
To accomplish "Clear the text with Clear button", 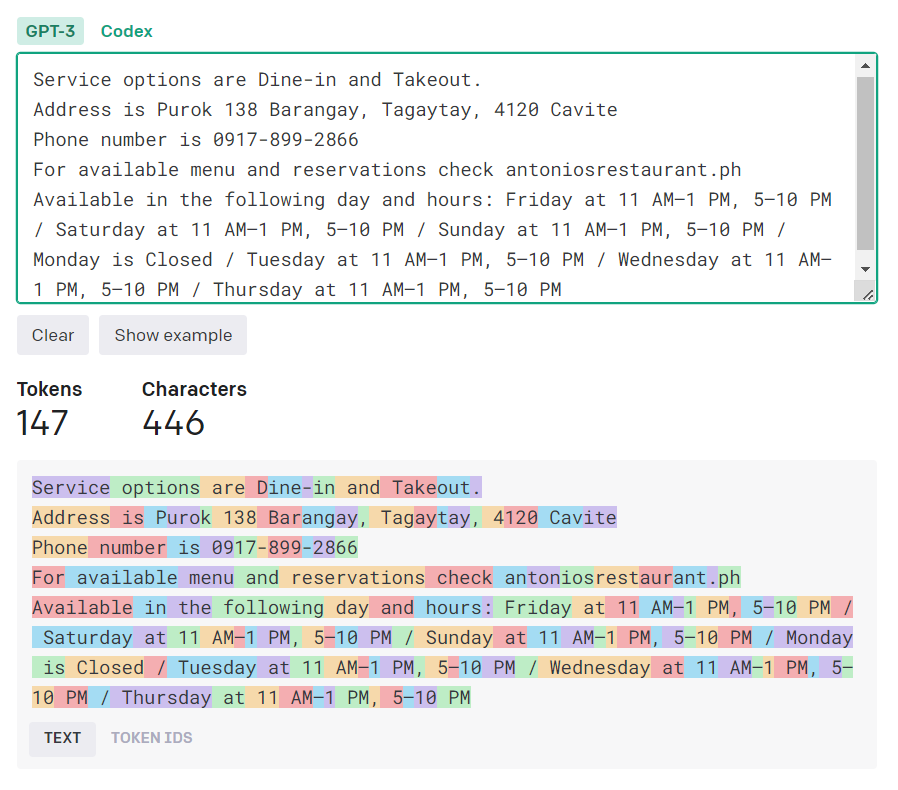I will (53, 335).
